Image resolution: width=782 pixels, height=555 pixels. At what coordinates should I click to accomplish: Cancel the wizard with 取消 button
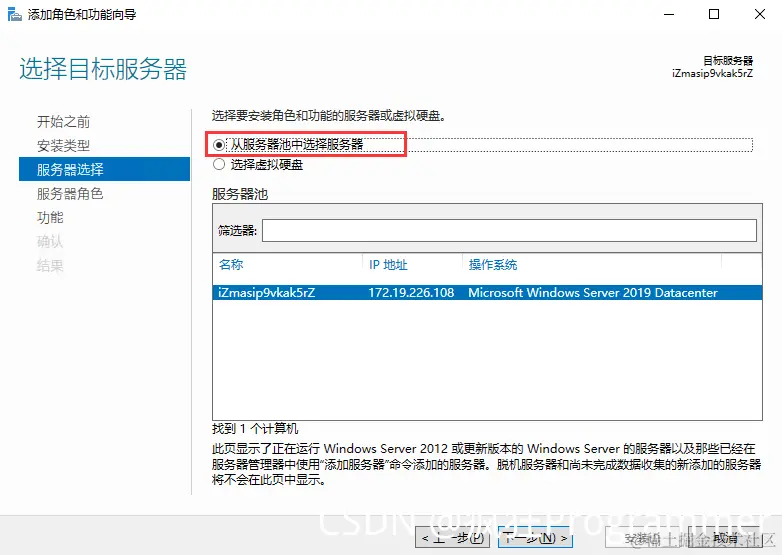pyautogui.click(x=725, y=538)
